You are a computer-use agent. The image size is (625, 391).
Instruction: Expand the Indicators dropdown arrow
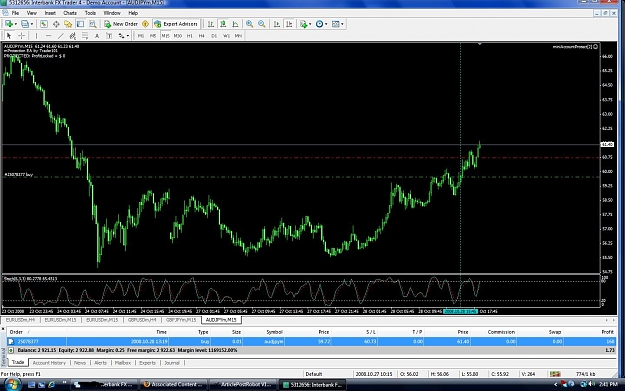pyautogui.click(x=310, y=24)
